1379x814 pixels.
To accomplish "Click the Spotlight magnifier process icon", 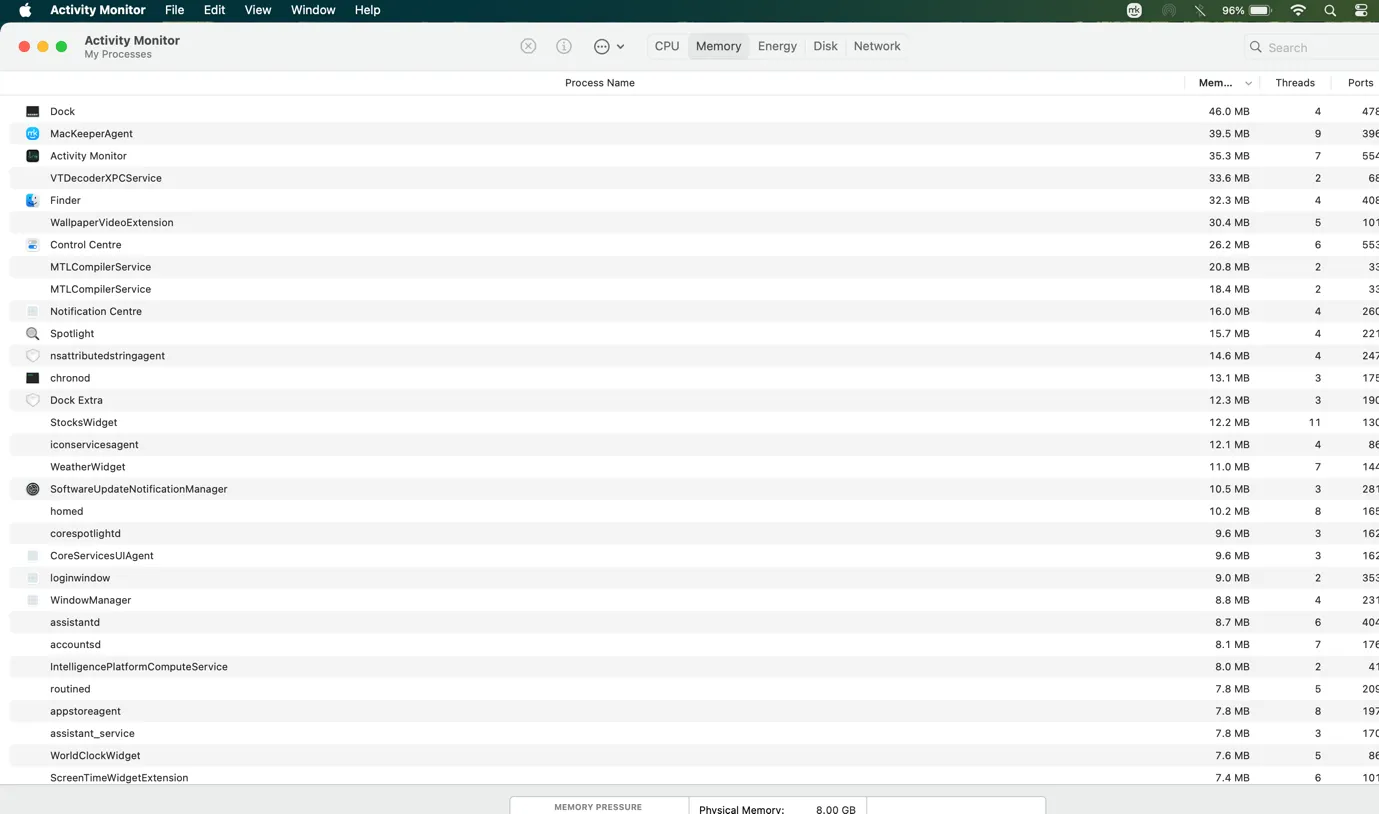I will click(32, 333).
